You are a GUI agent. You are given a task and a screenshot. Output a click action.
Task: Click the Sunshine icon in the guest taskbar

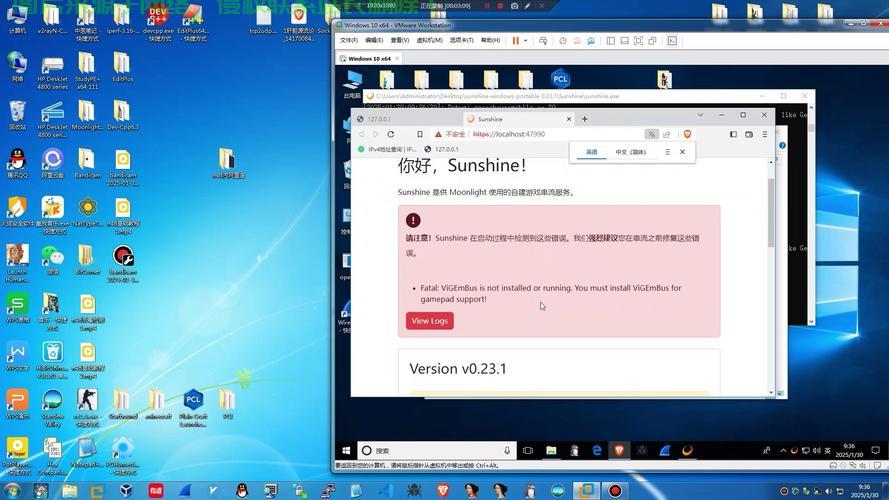click(x=687, y=451)
